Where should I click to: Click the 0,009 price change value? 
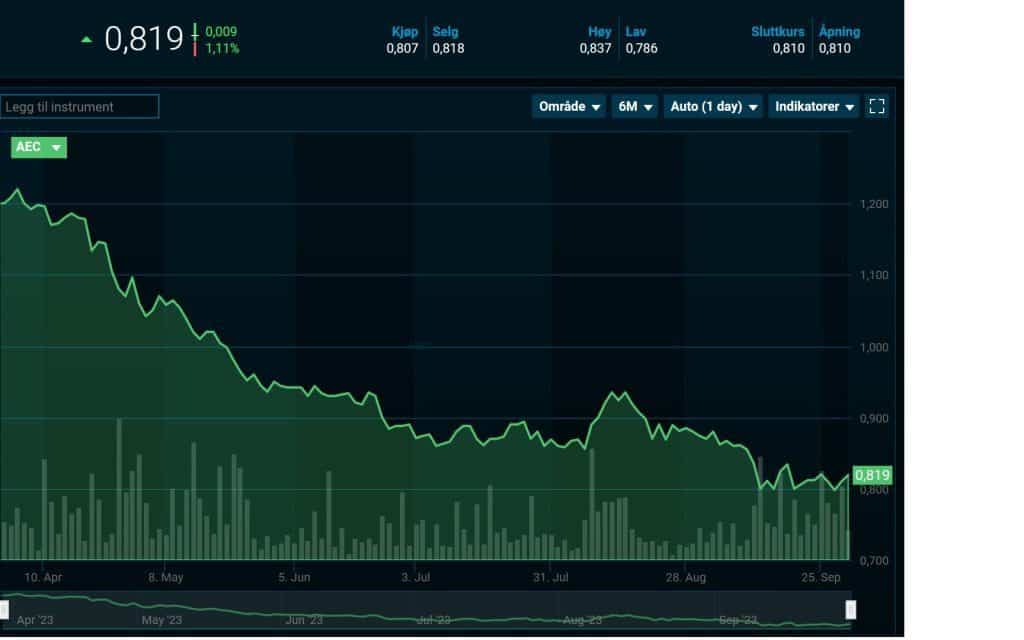221,31
